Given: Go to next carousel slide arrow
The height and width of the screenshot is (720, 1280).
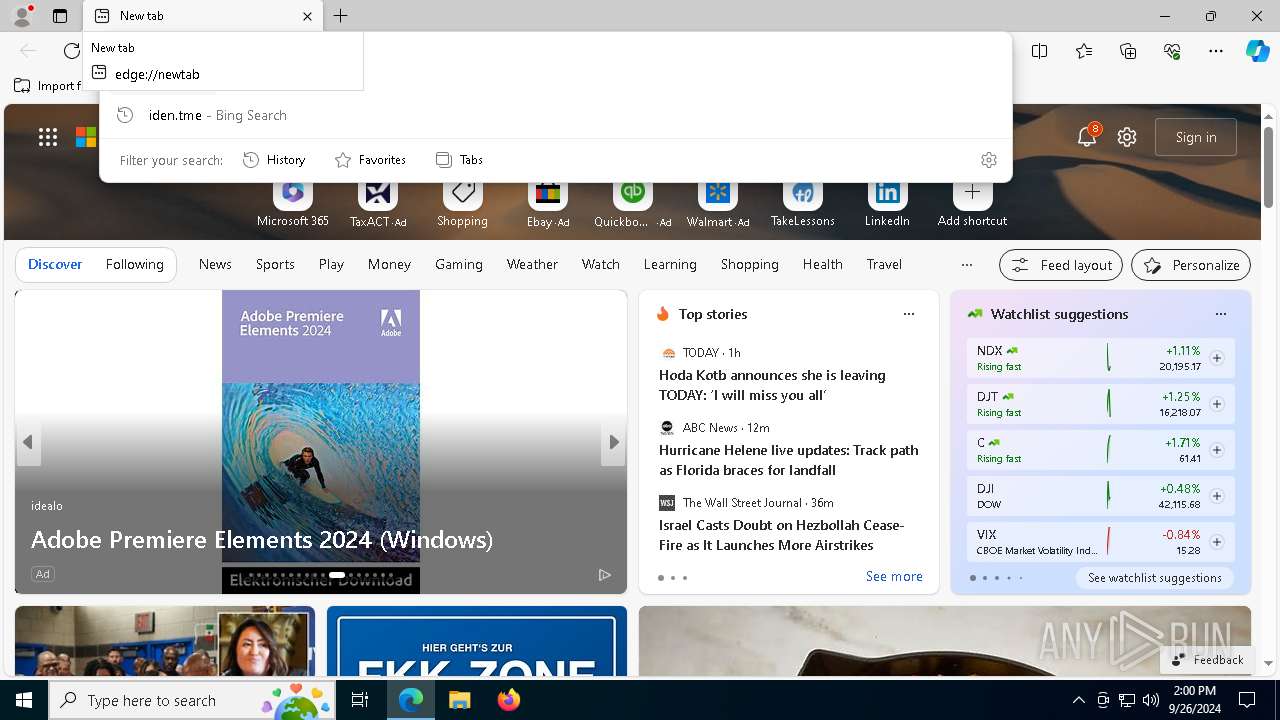Looking at the screenshot, I should coord(613,442).
